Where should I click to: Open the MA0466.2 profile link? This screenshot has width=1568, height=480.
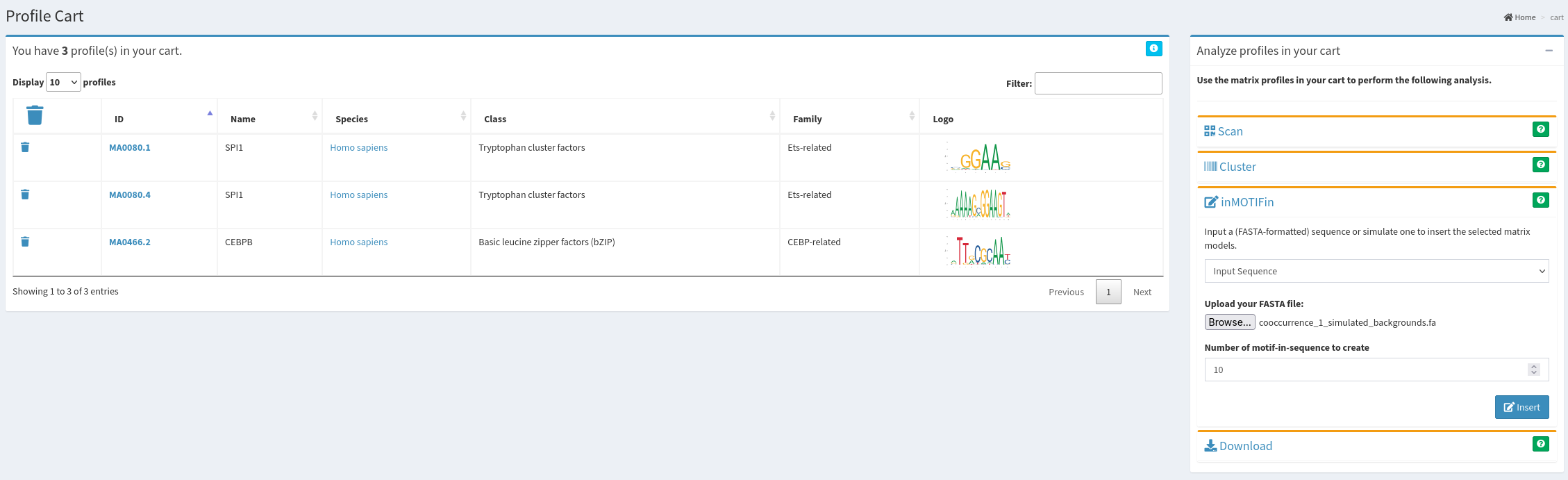point(130,242)
